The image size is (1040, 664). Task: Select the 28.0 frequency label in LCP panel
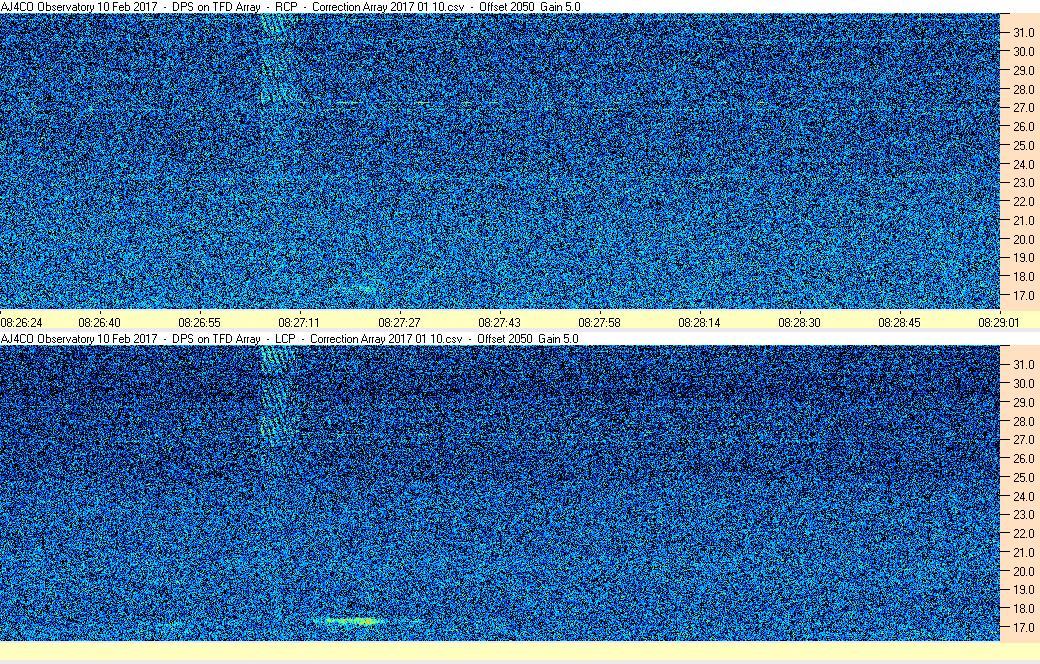[1023, 421]
